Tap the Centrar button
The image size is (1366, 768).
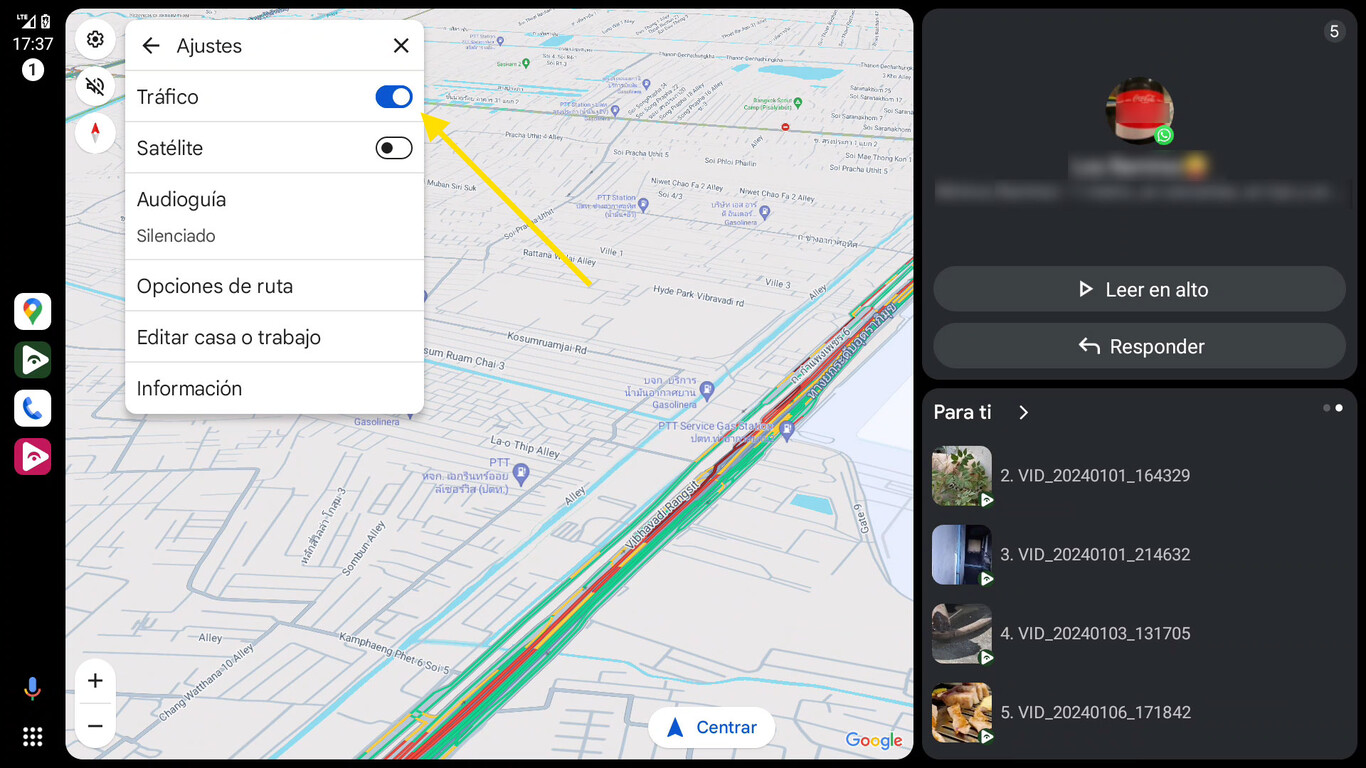[711, 728]
